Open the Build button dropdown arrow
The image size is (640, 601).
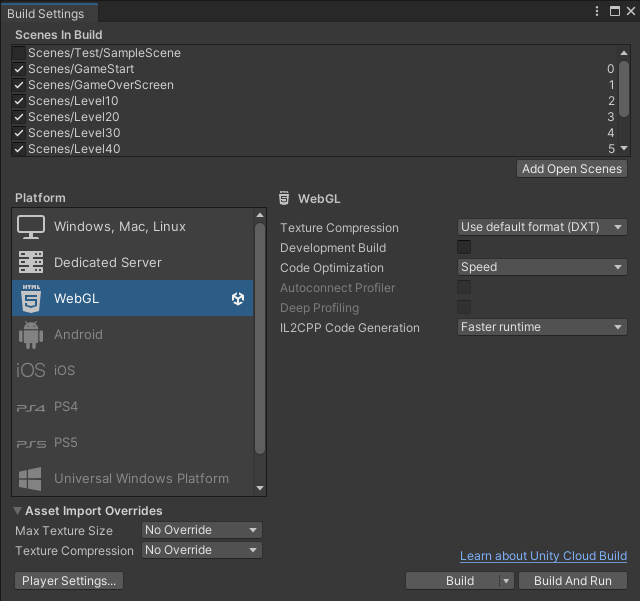pos(506,581)
